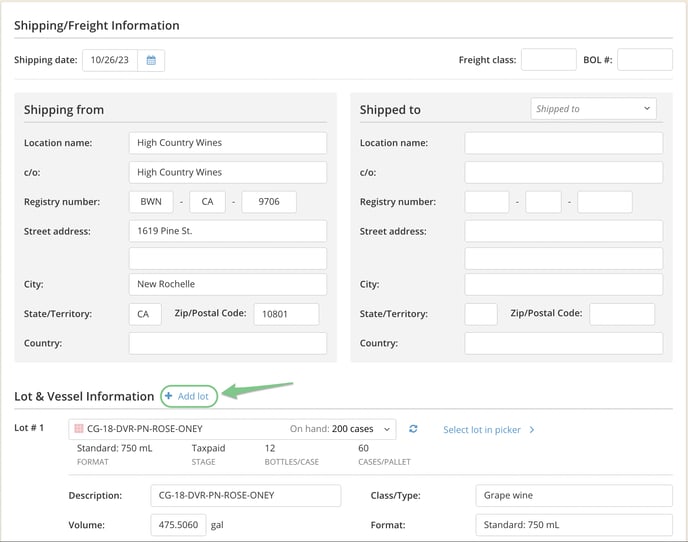This screenshot has height=542, width=688.
Task: Open the shipping date calendar picker
Action: click(x=151, y=60)
